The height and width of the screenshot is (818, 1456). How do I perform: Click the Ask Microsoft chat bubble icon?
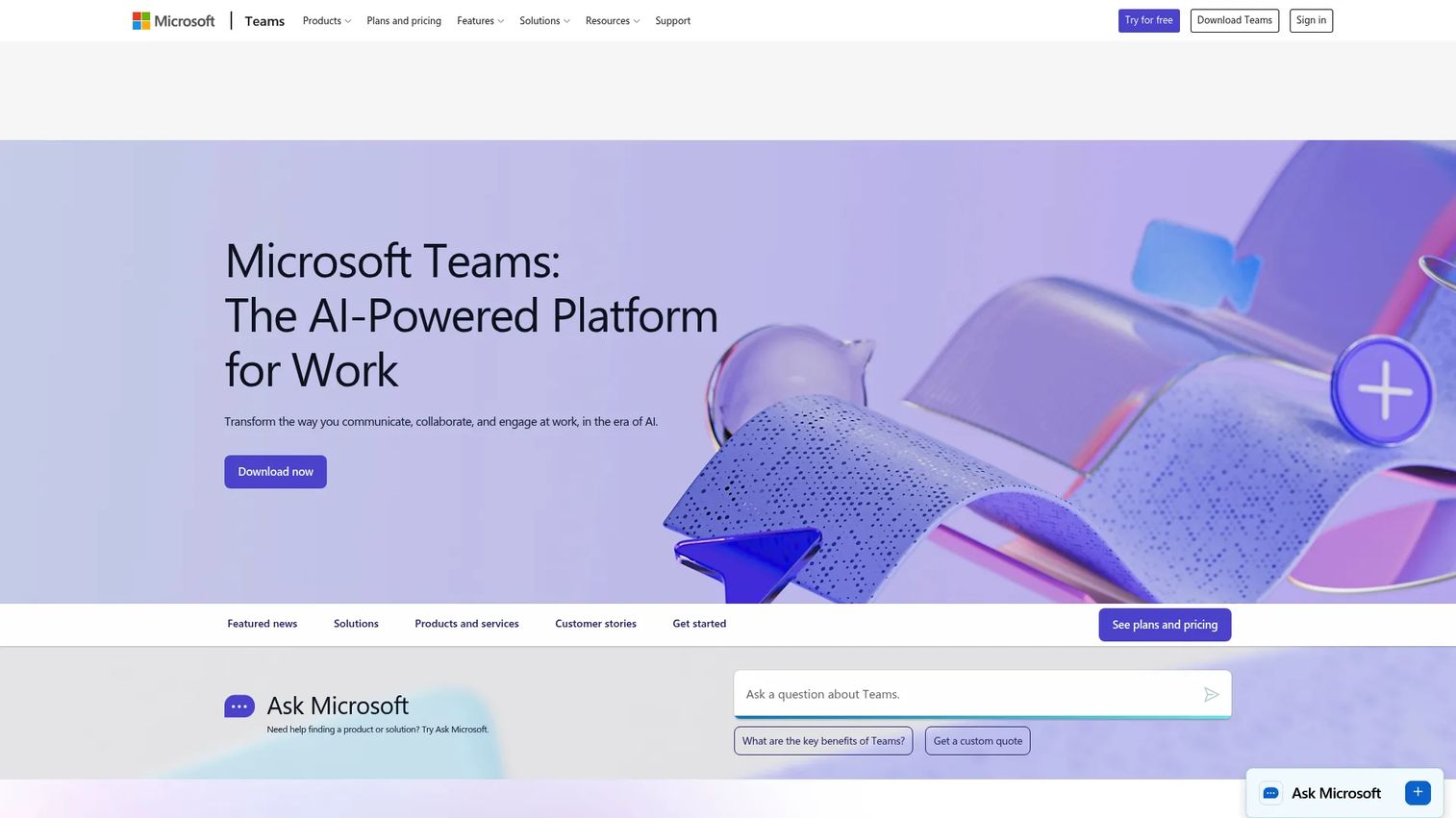(x=239, y=706)
